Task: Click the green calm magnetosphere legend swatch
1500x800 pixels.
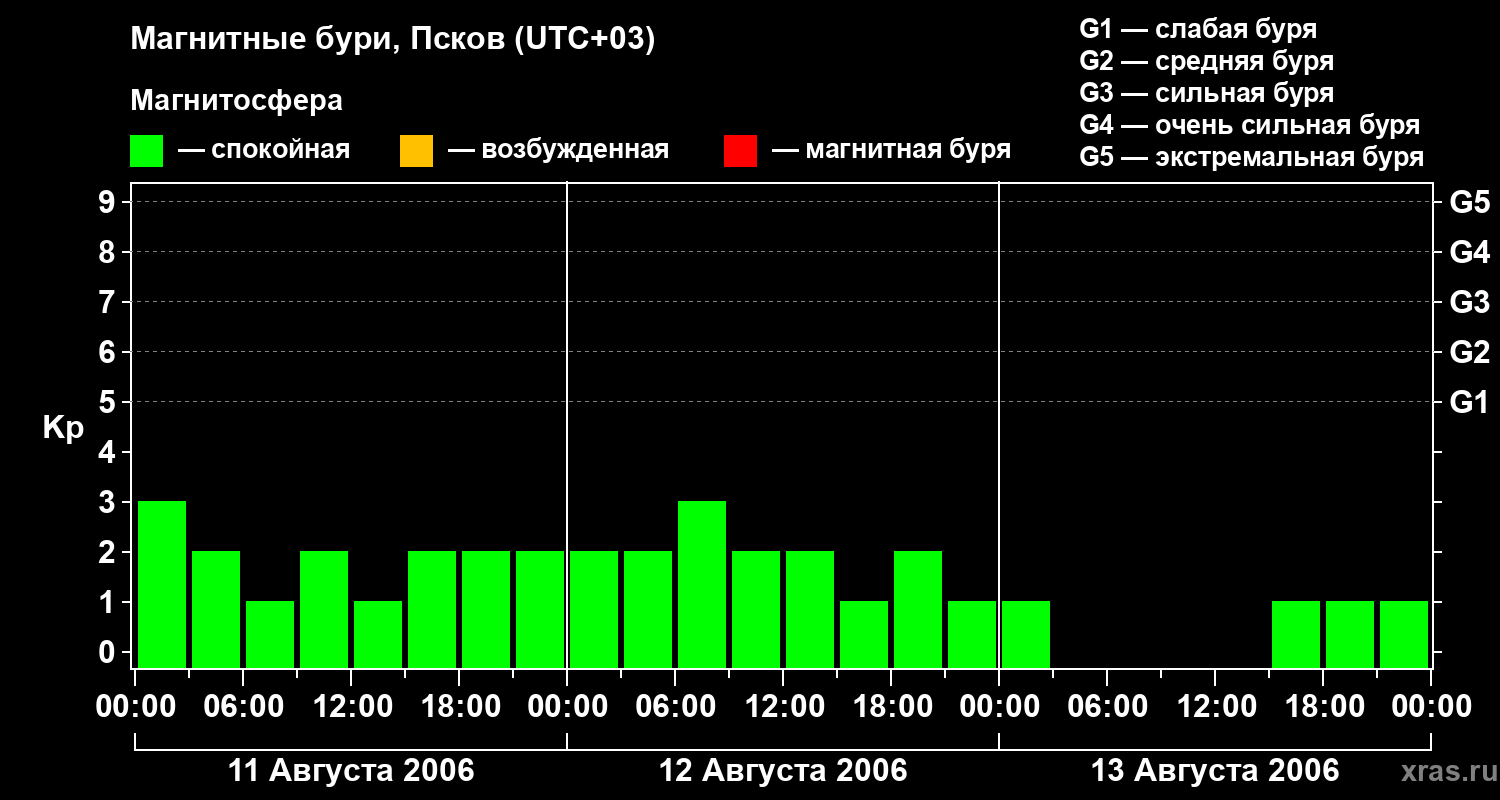Action: tap(147, 151)
